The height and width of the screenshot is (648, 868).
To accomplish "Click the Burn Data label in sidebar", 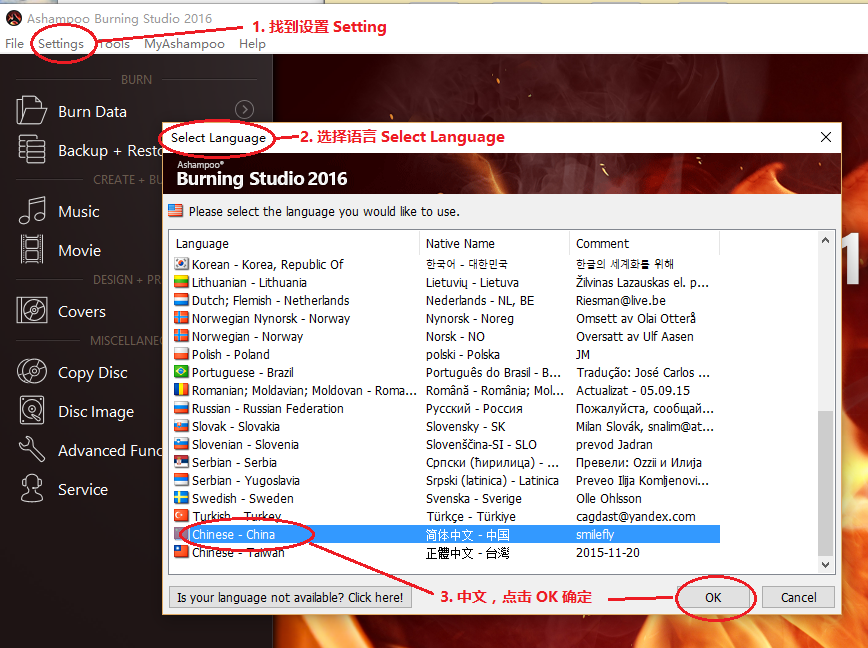I will pyautogui.click(x=92, y=111).
